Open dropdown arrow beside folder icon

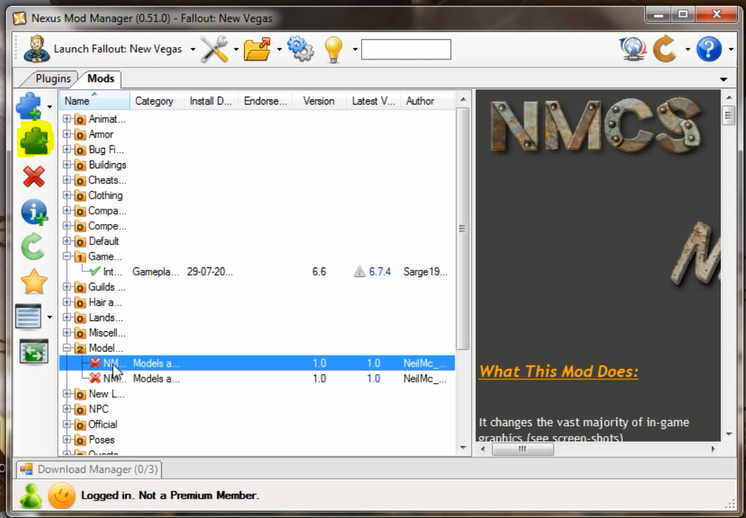[x=279, y=49]
